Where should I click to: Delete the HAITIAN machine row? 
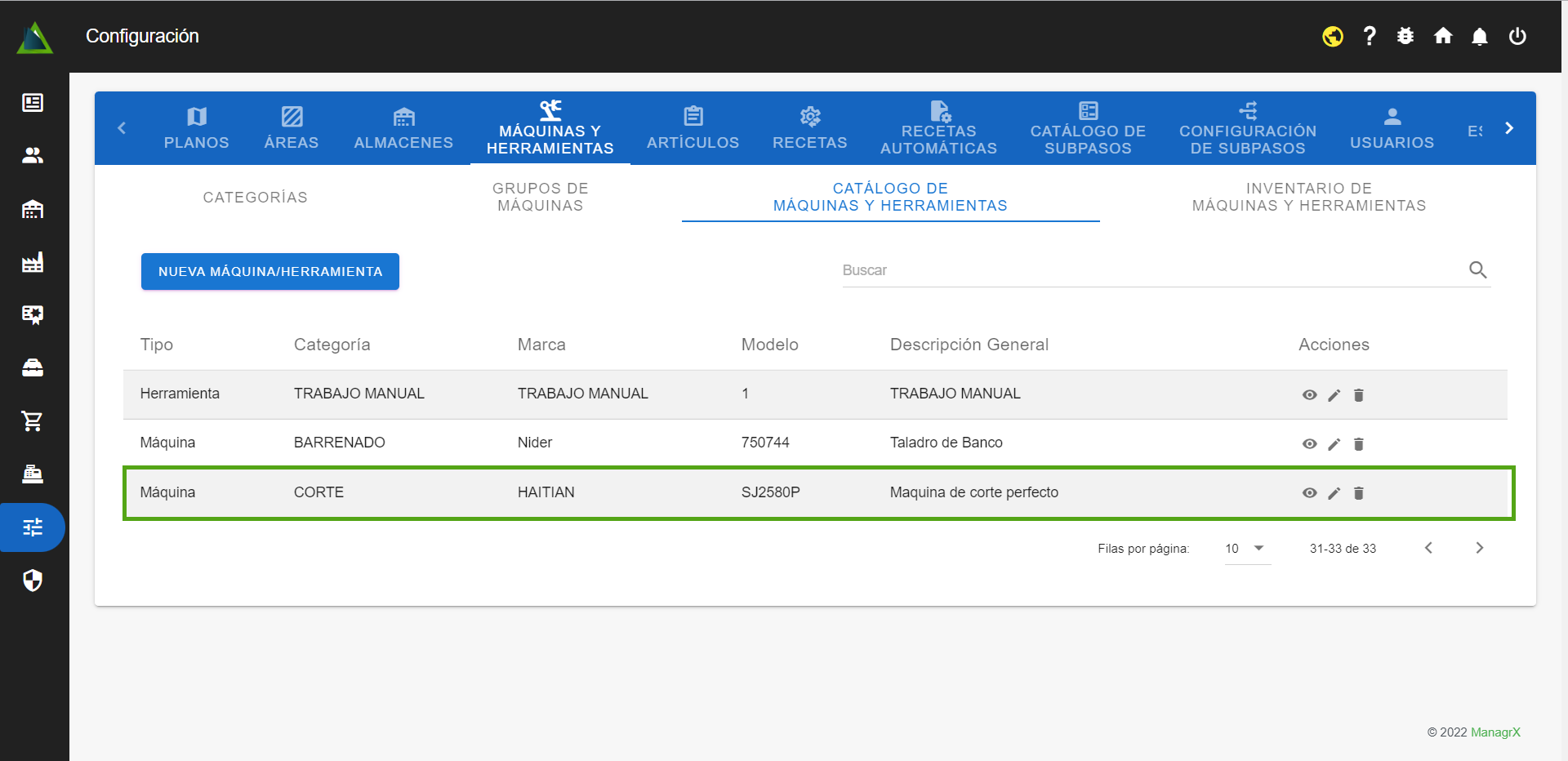(x=1359, y=493)
